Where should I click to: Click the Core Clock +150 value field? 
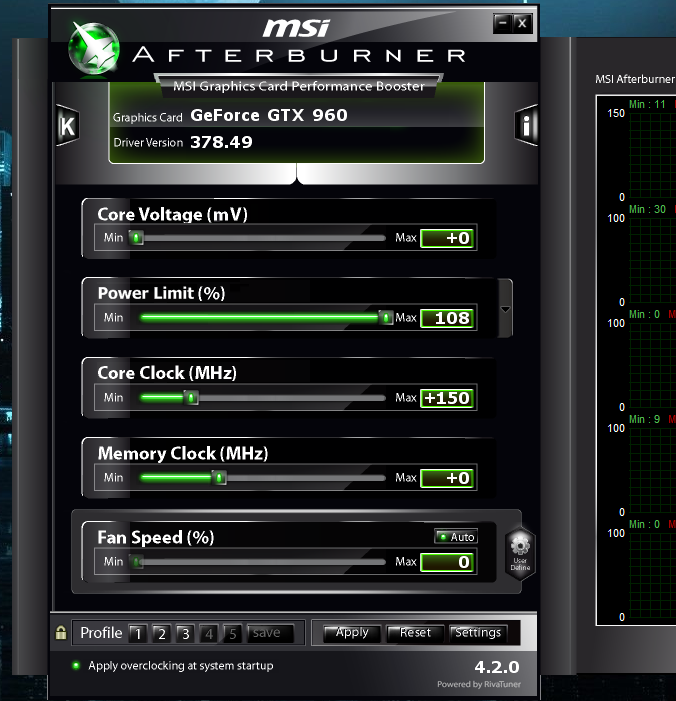pyautogui.click(x=447, y=398)
